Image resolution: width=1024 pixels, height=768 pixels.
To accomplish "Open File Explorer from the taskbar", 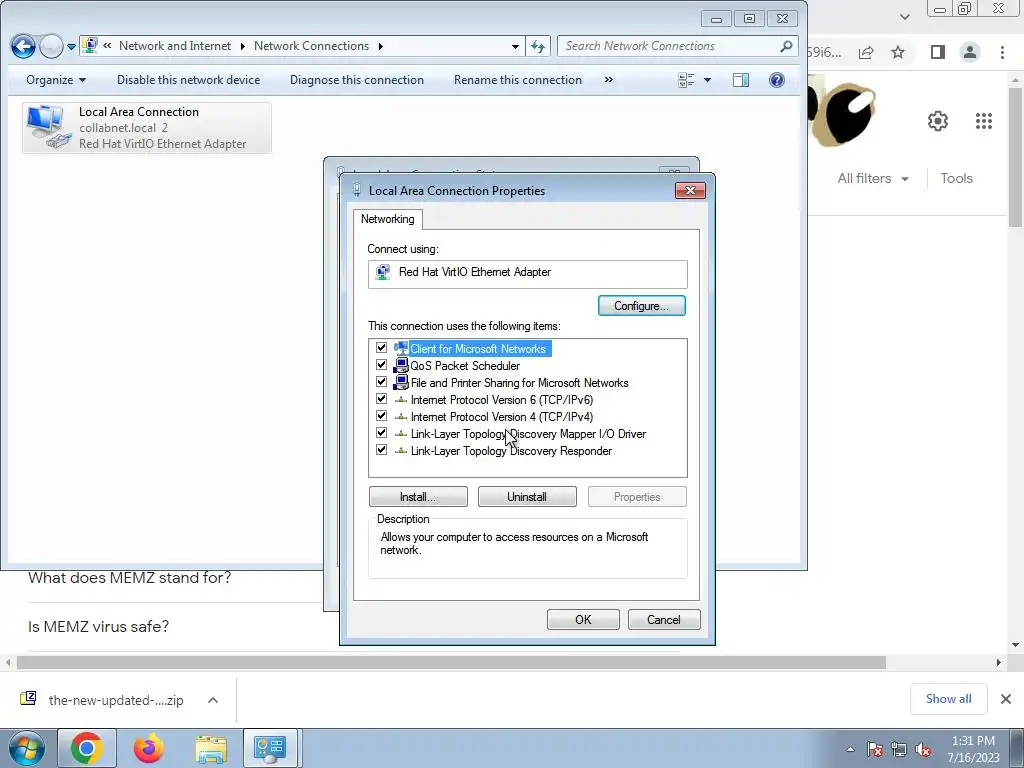I will (211, 748).
